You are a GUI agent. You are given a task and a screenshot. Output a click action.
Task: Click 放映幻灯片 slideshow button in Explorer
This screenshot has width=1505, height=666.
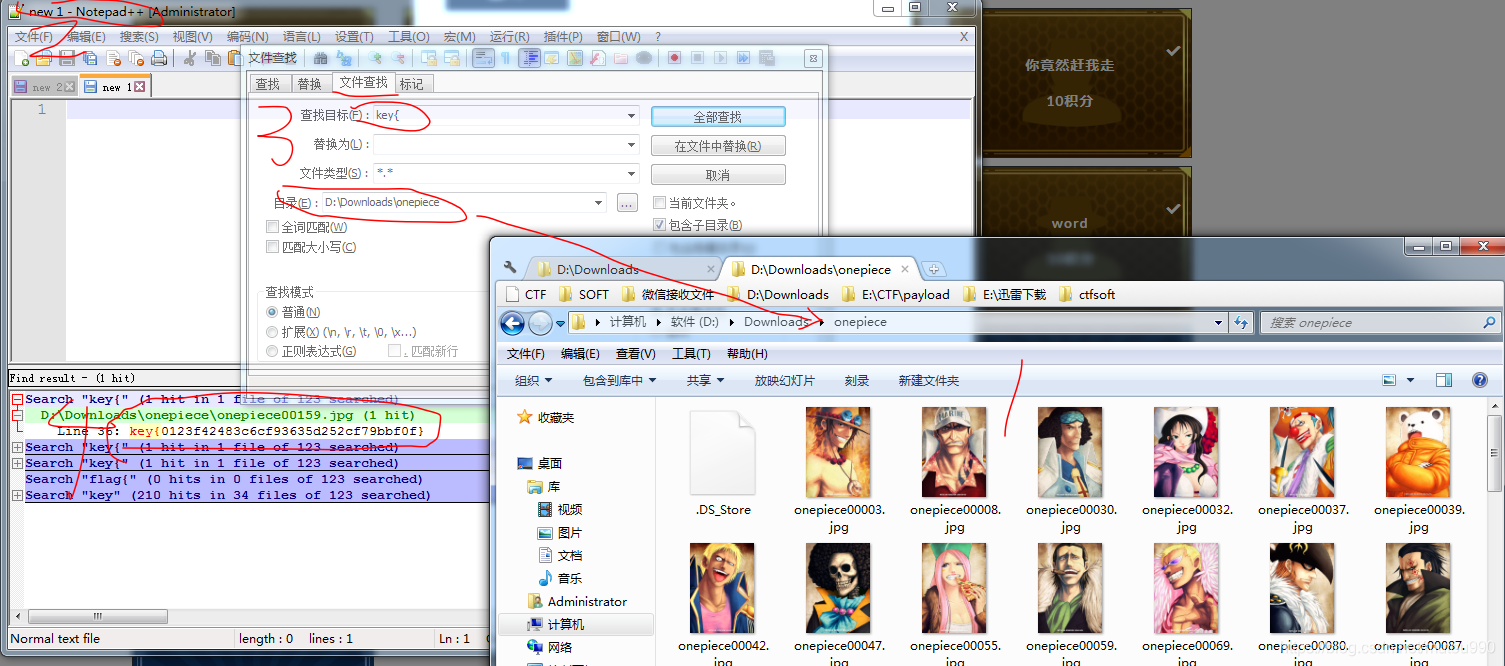tap(784, 380)
